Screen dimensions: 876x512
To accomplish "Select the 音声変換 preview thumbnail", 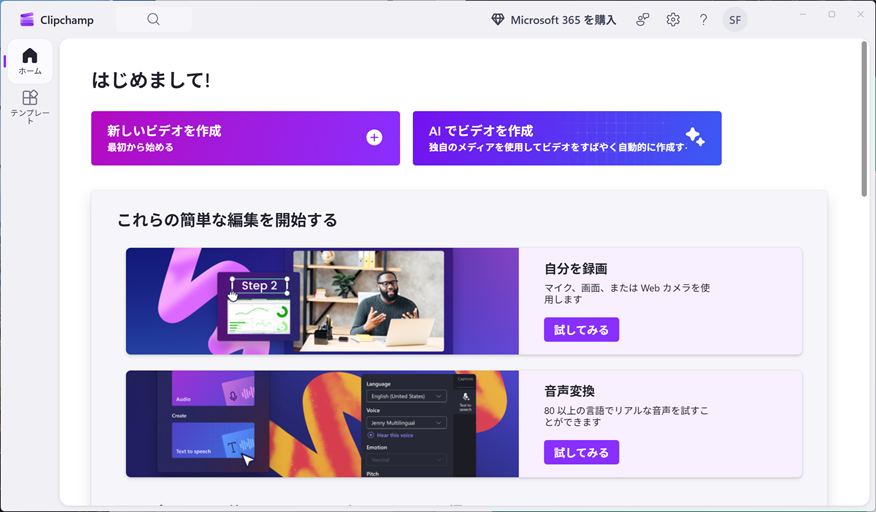I will click(322, 424).
